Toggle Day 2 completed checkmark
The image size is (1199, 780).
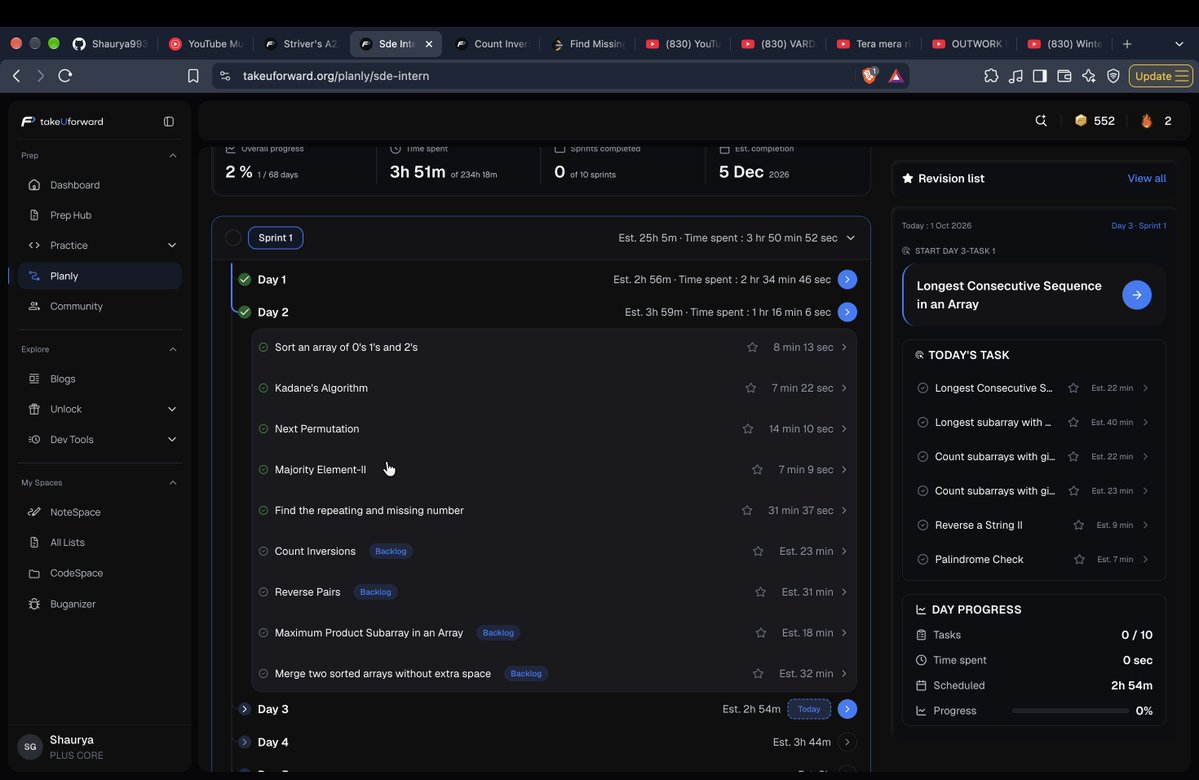point(245,312)
